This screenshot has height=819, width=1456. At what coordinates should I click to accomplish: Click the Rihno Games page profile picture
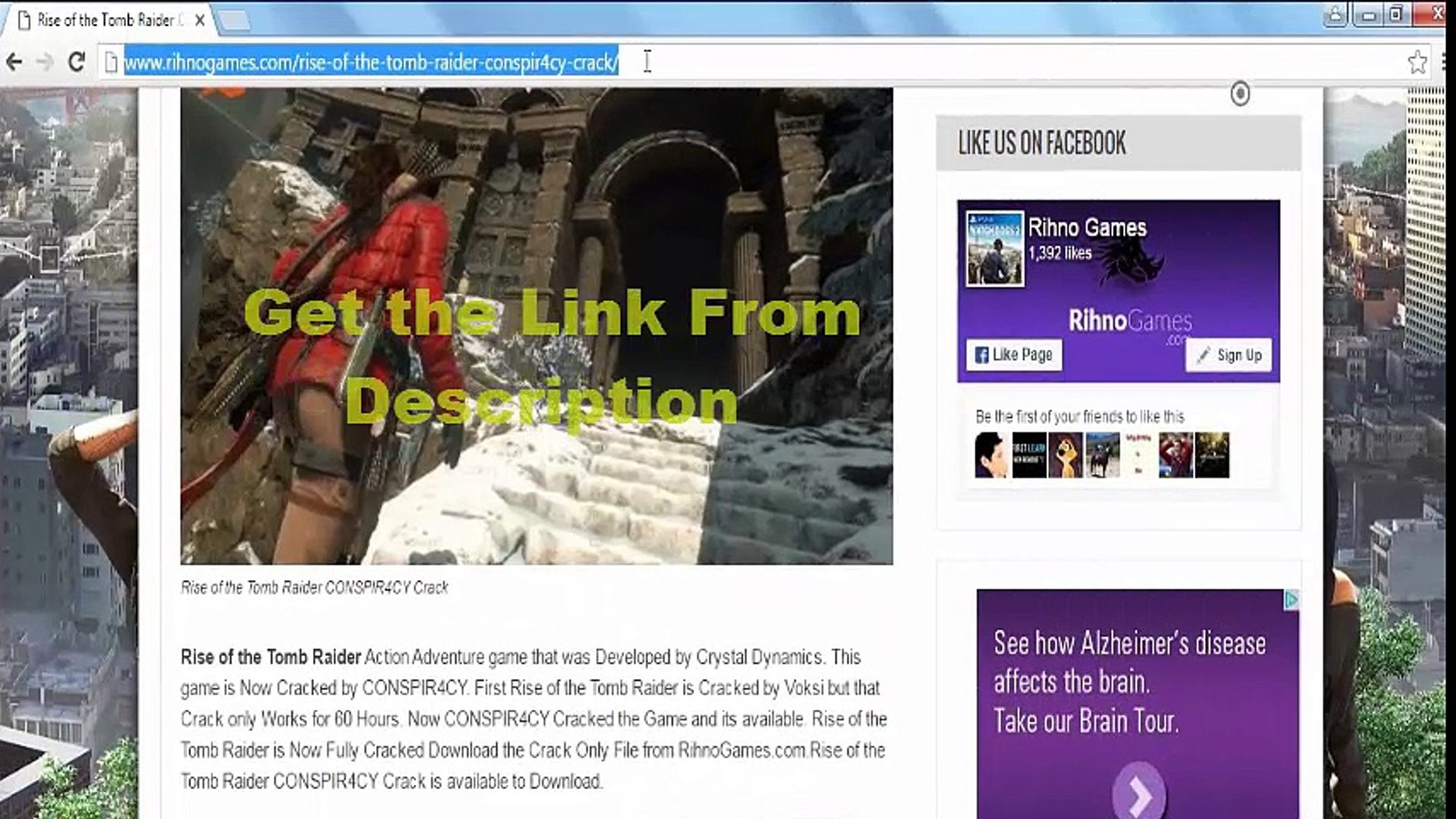pos(994,249)
